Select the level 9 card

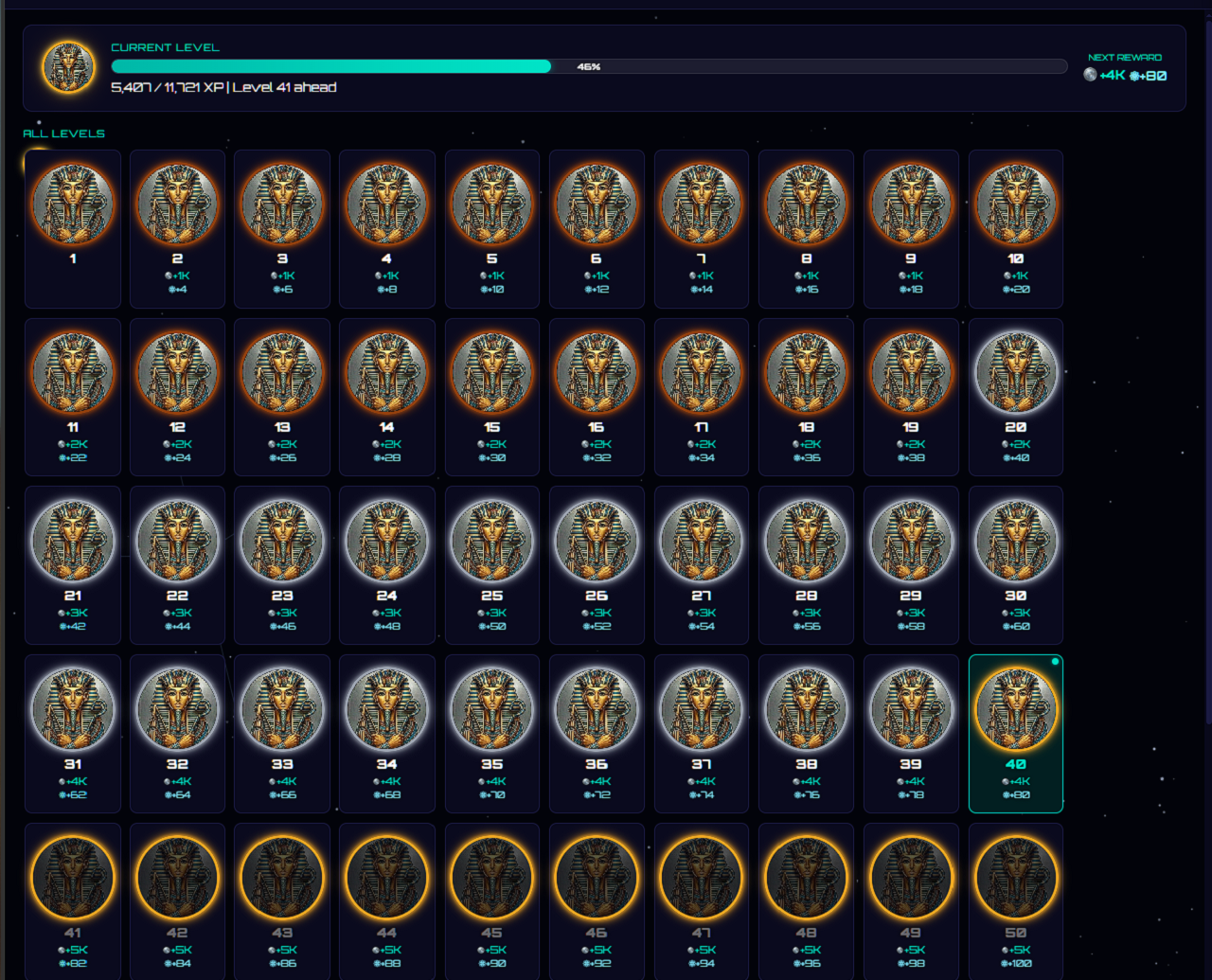coord(911,229)
